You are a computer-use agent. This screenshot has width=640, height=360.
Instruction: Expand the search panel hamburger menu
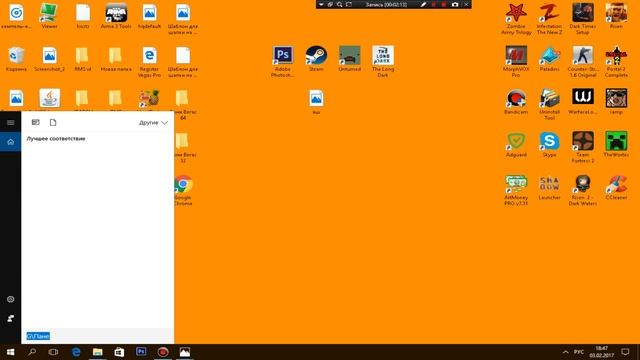pyautogui.click(x=11, y=122)
